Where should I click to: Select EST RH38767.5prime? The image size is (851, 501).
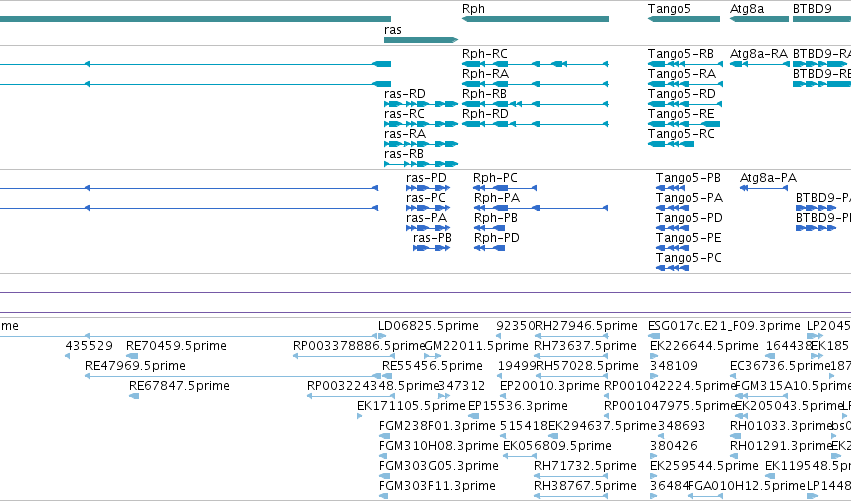[x=586, y=486]
